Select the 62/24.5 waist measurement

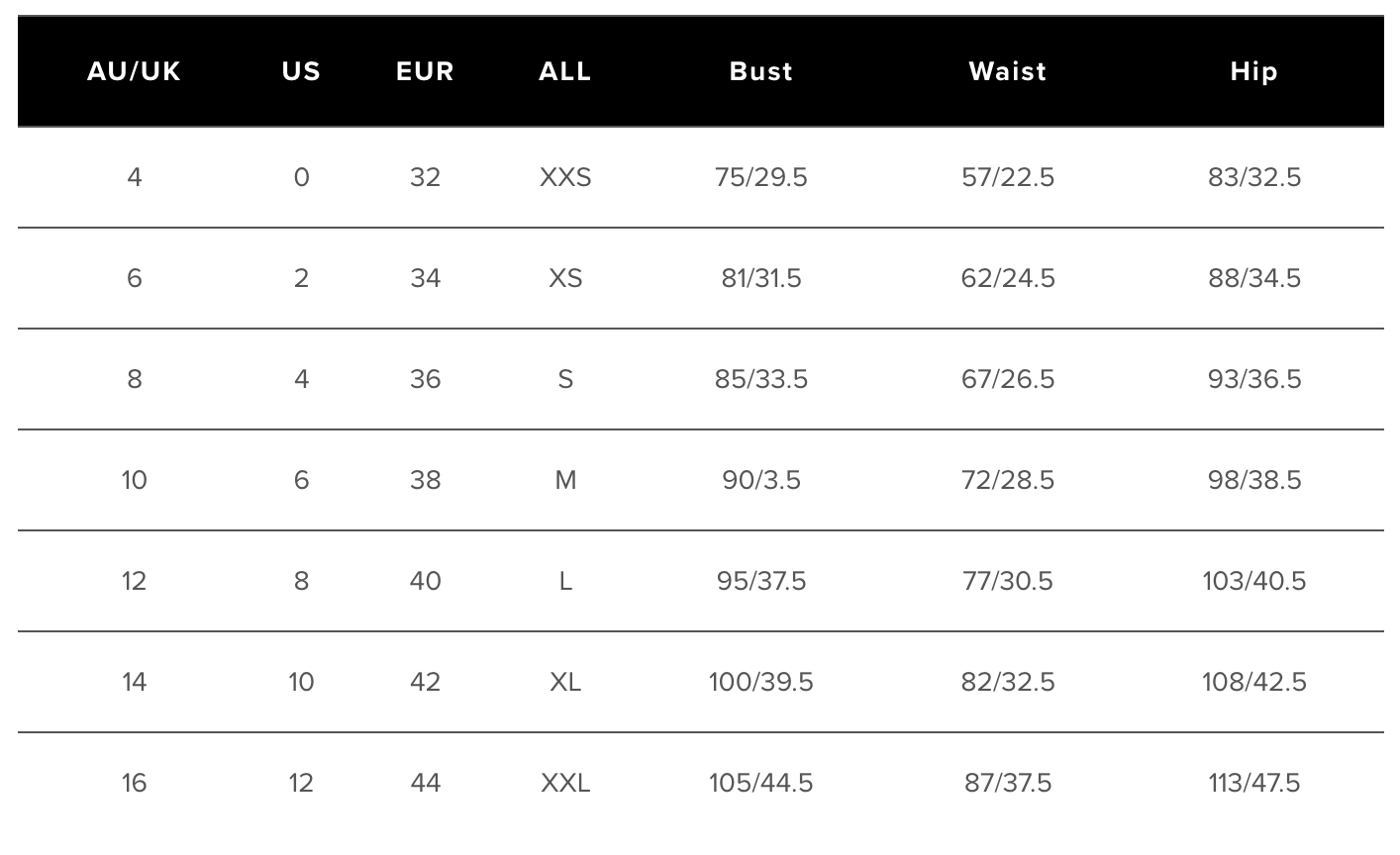1008,278
